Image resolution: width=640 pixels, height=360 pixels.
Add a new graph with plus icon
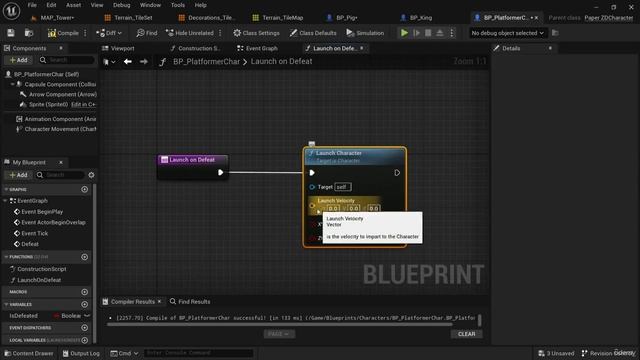pyautogui.click(x=84, y=189)
